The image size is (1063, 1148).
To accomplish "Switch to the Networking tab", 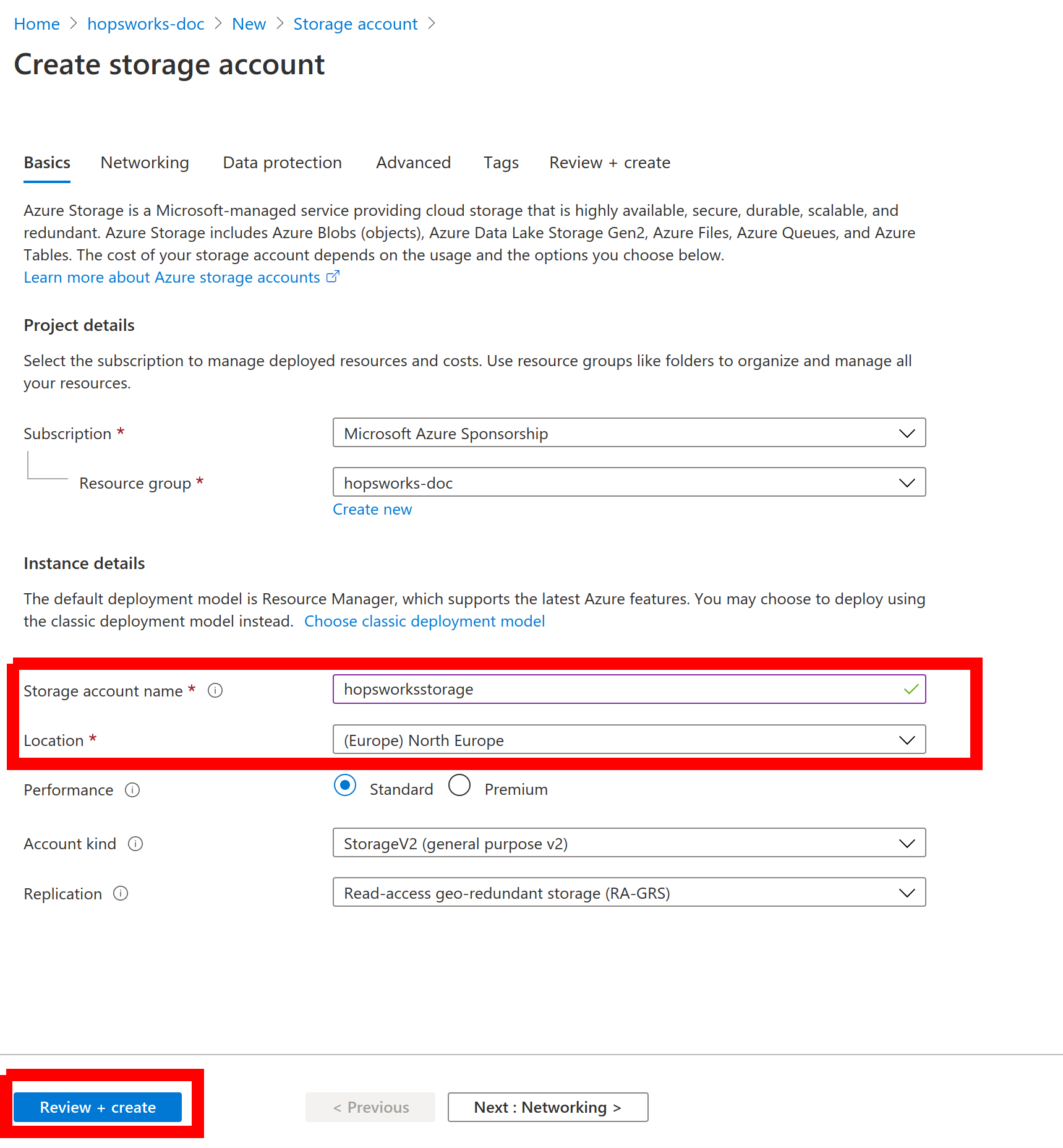I will click(145, 163).
